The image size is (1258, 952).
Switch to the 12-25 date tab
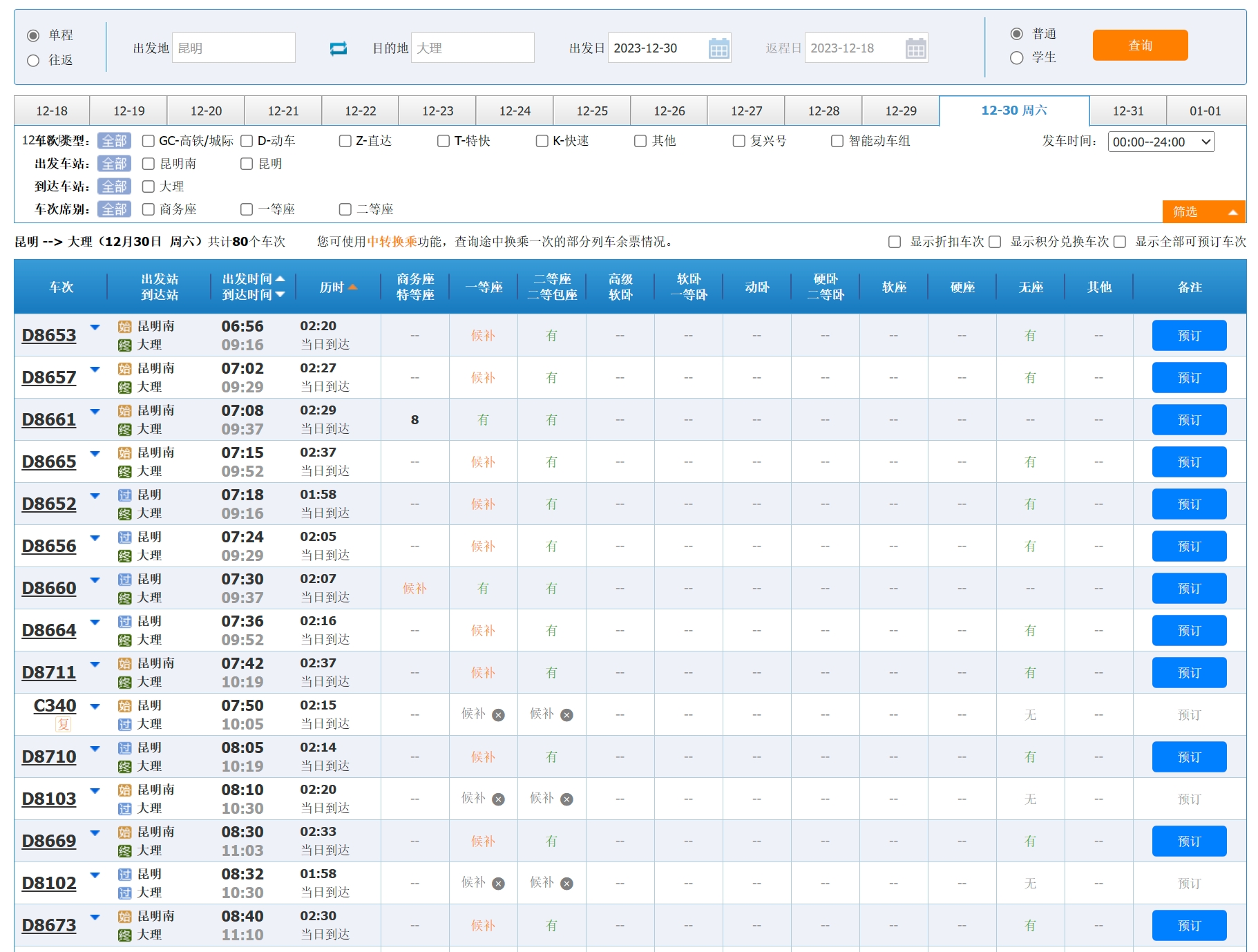[x=592, y=111]
